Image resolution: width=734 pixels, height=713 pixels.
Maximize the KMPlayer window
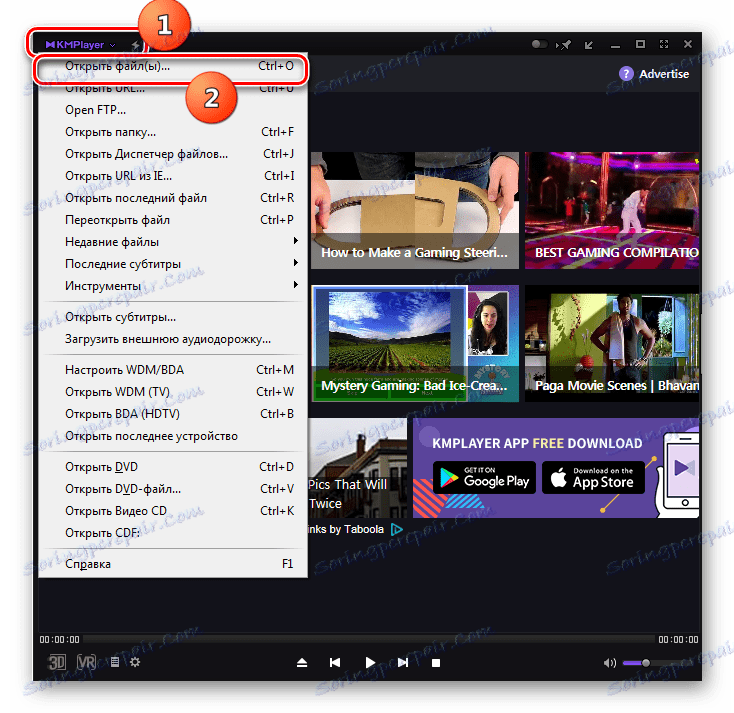pyautogui.click(x=640, y=44)
